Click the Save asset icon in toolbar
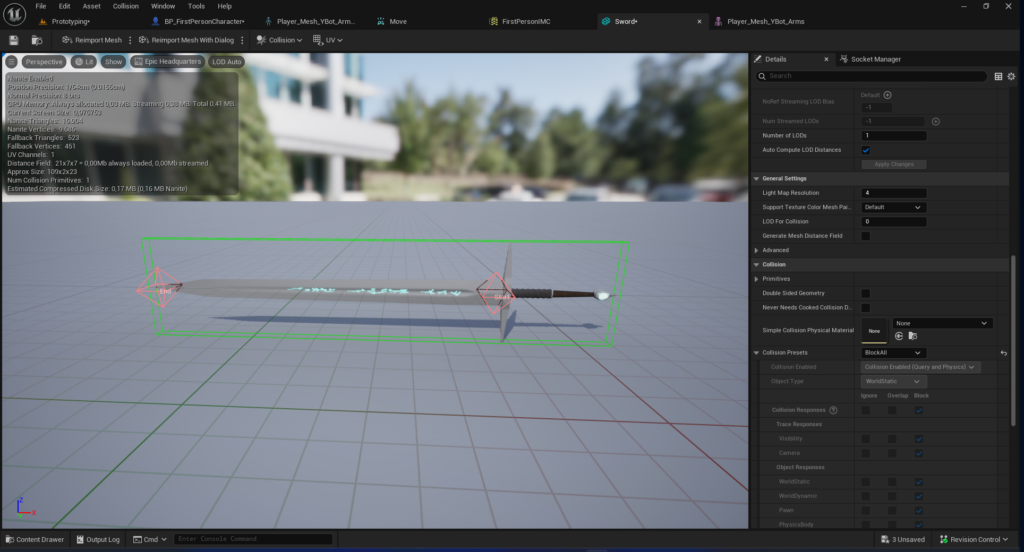 14,40
